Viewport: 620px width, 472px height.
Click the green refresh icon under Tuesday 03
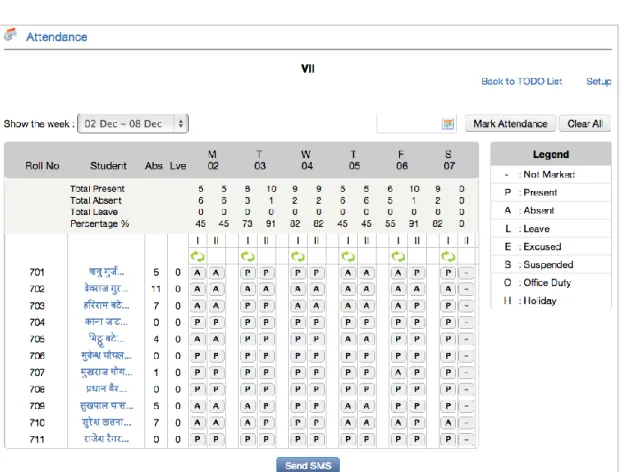click(248, 257)
